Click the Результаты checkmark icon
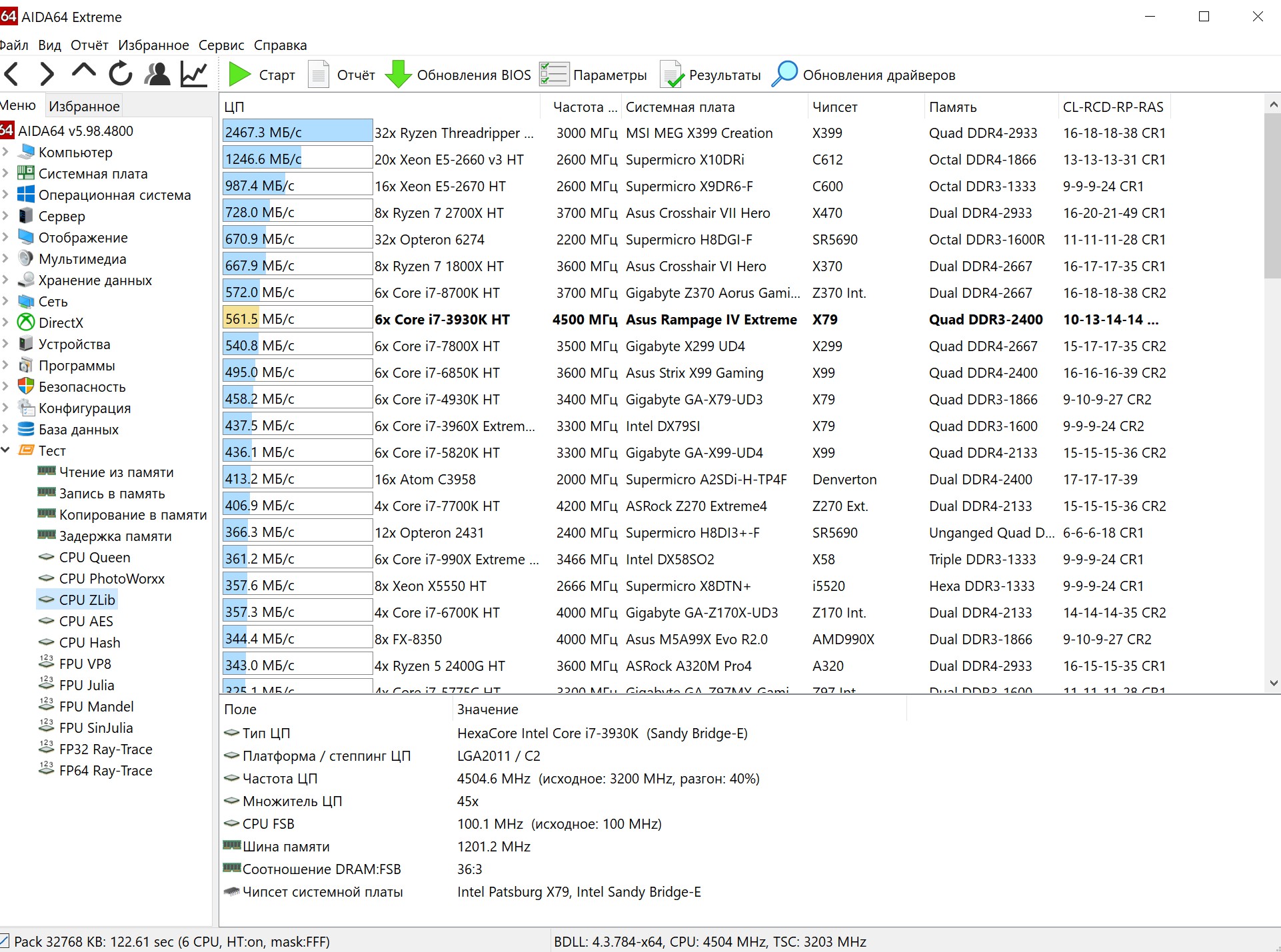The height and width of the screenshot is (952, 1281). point(672,74)
